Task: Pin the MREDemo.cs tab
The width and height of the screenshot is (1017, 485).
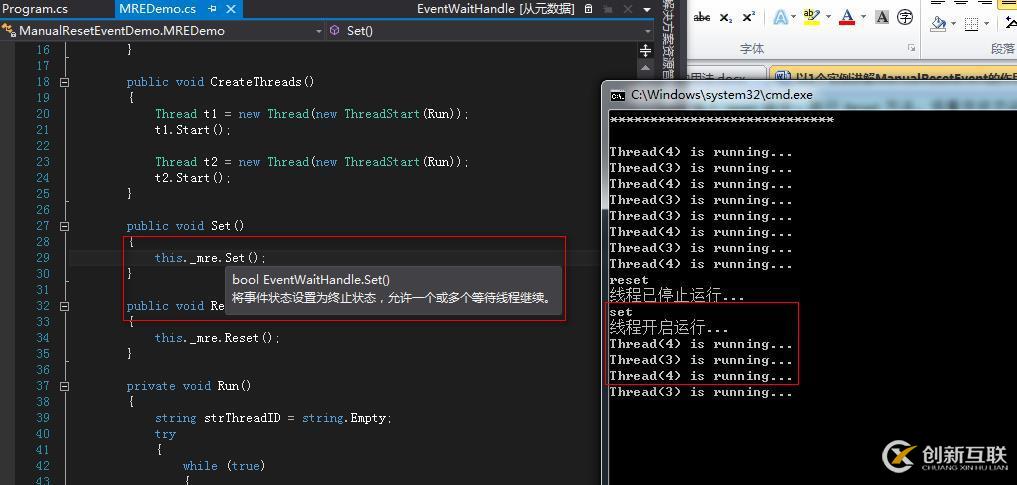Action: coord(212,9)
